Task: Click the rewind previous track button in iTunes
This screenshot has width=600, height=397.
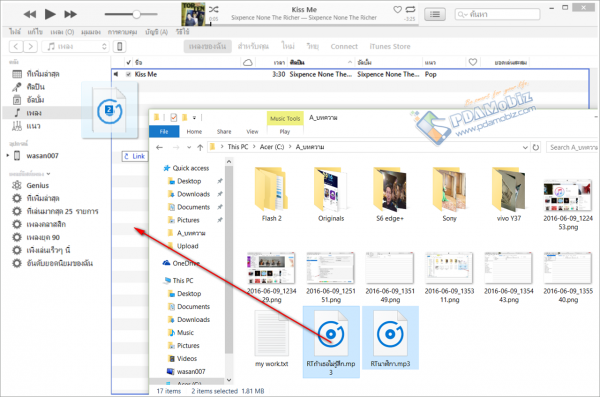Action: coord(29,15)
